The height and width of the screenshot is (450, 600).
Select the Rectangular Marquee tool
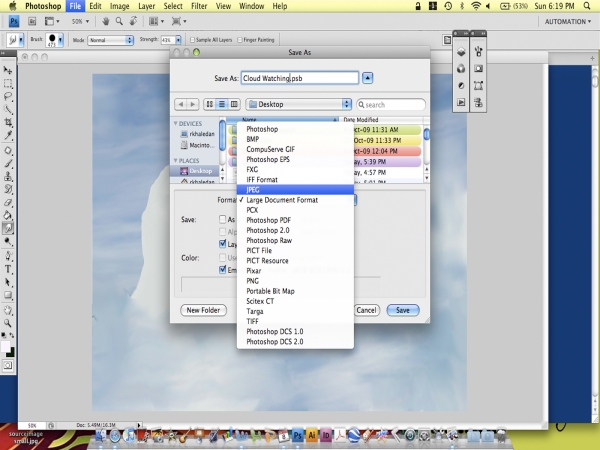coord(8,83)
